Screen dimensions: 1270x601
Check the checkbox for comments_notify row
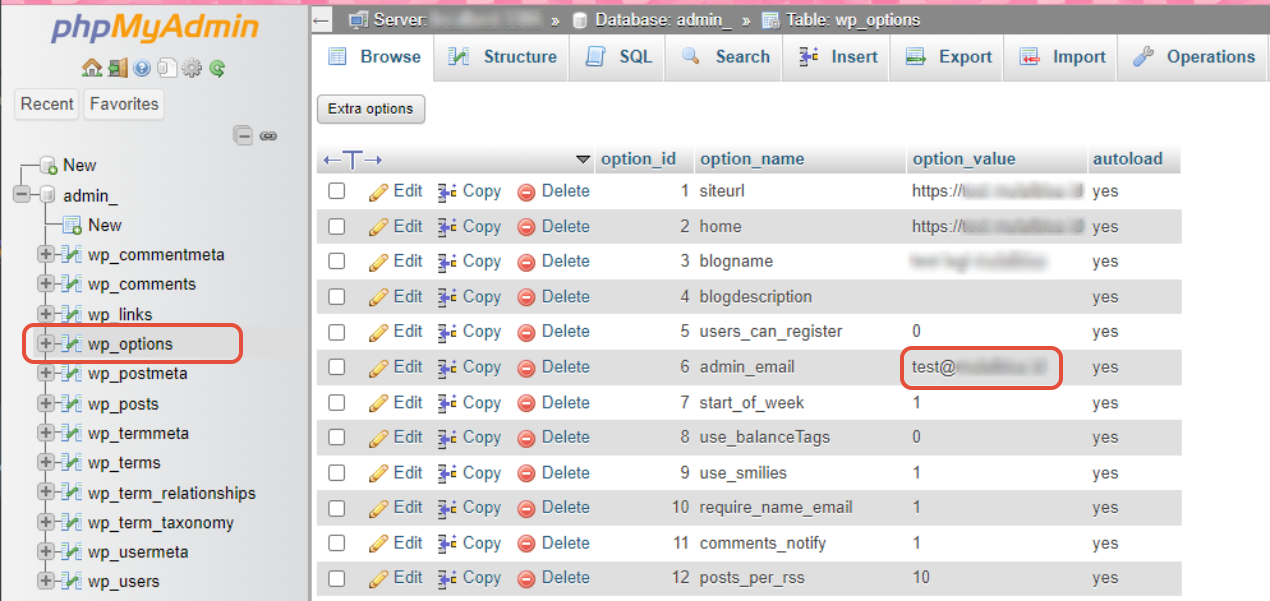point(337,543)
